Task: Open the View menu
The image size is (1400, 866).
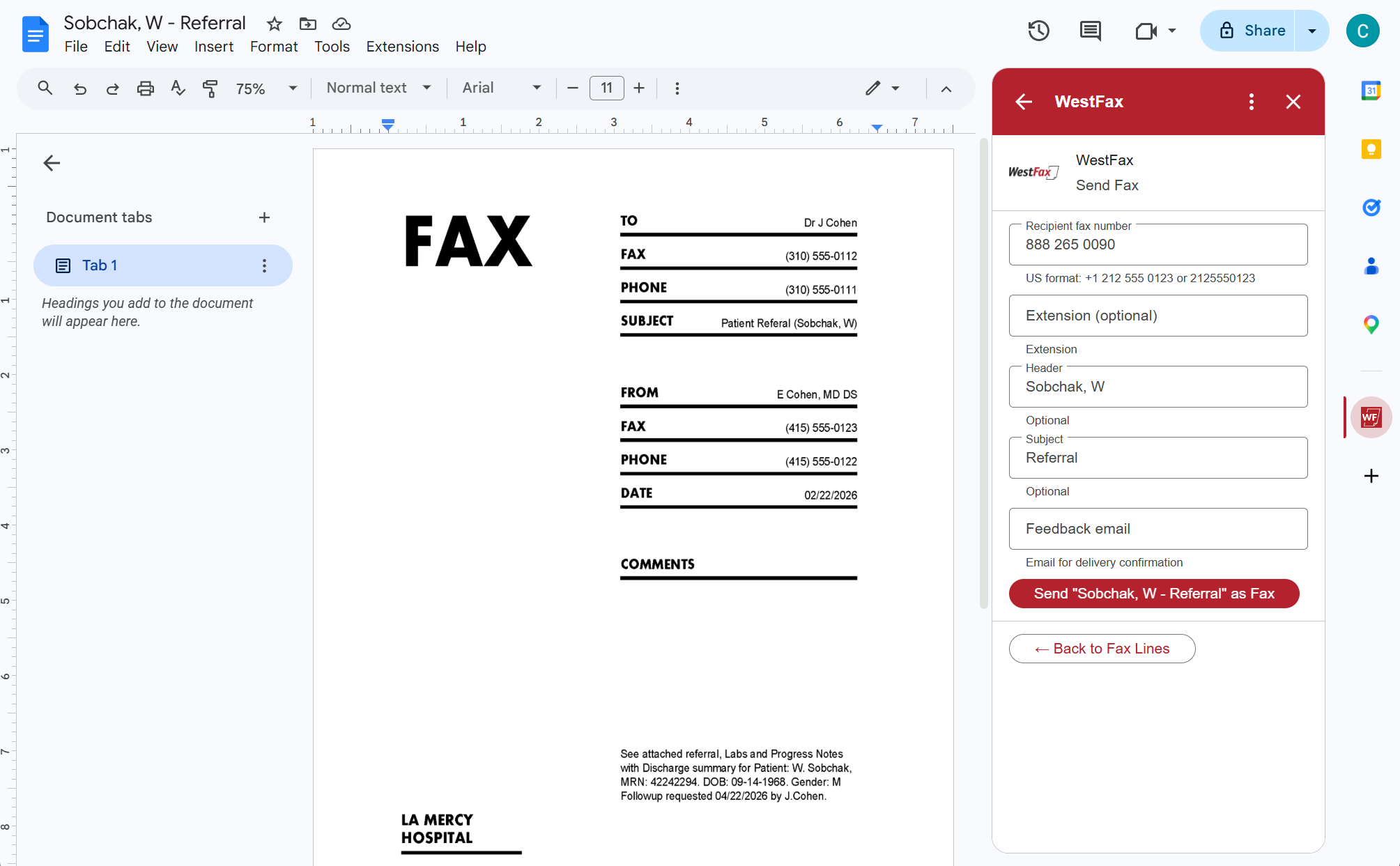Action: pyautogui.click(x=162, y=47)
